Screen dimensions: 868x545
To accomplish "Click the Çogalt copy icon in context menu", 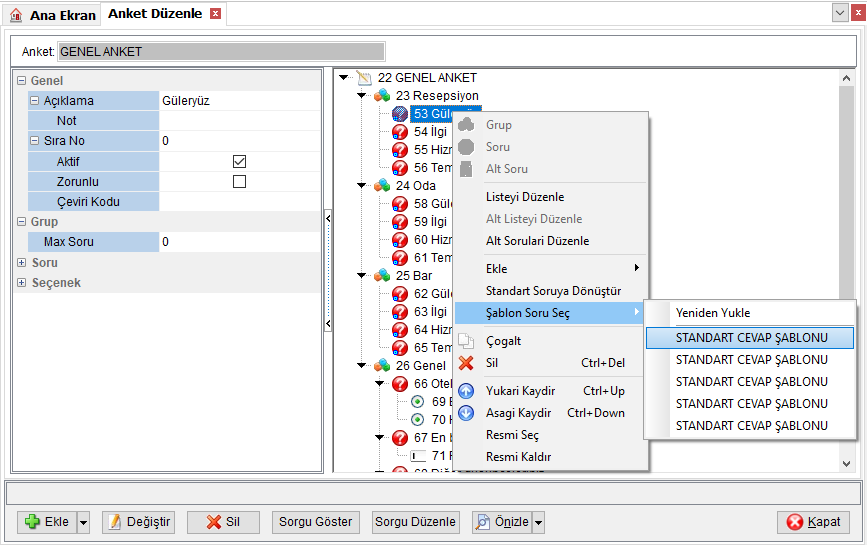I will click(x=466, y=341).
